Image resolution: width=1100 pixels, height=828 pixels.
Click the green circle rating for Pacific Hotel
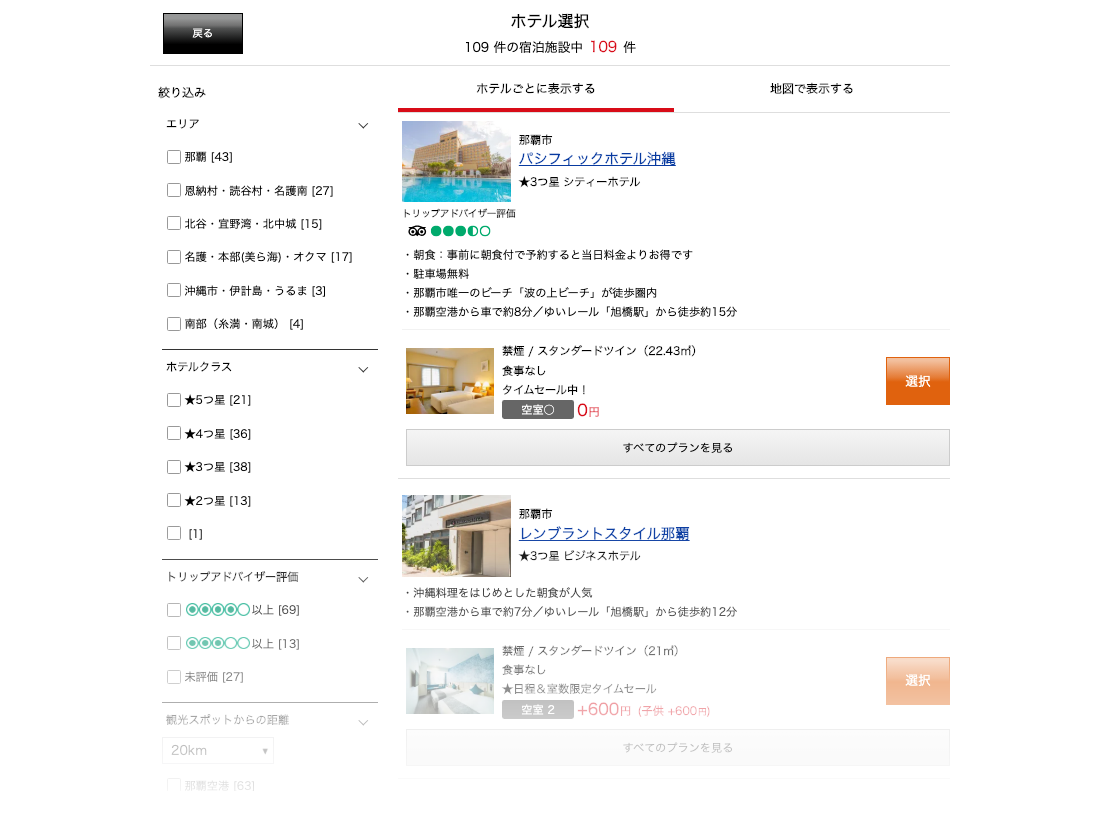[x=460, y=231]
